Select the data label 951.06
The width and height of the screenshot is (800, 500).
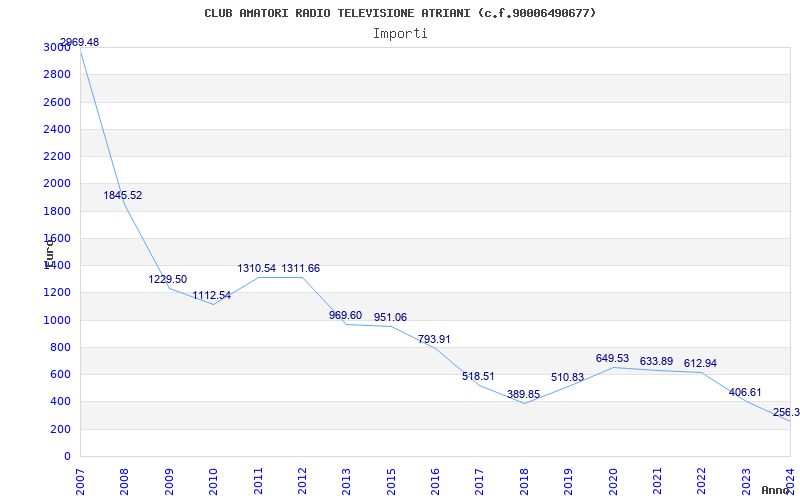[390, 317]
